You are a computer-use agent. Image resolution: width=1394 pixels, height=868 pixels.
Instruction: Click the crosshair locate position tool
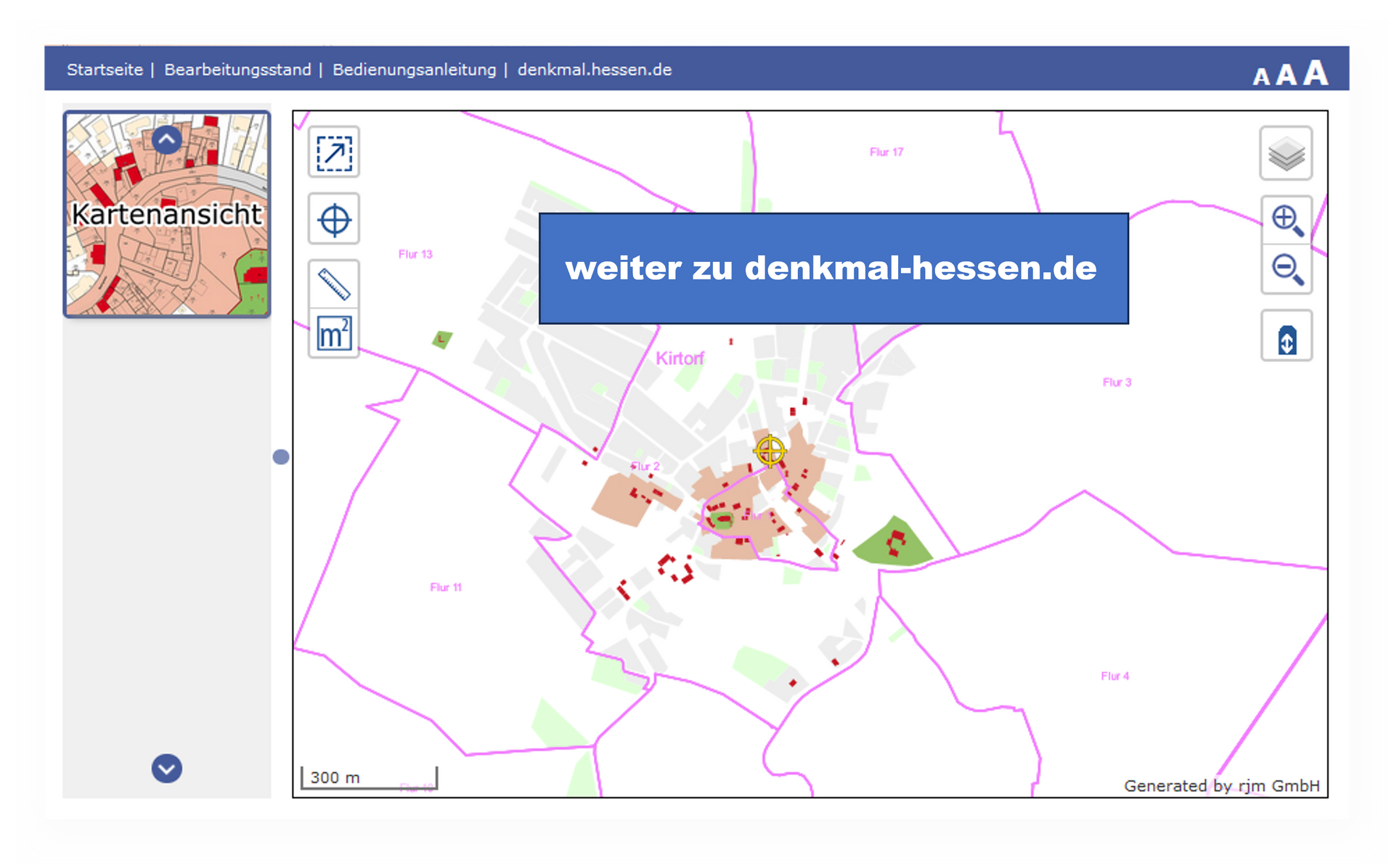coord(334,219)
